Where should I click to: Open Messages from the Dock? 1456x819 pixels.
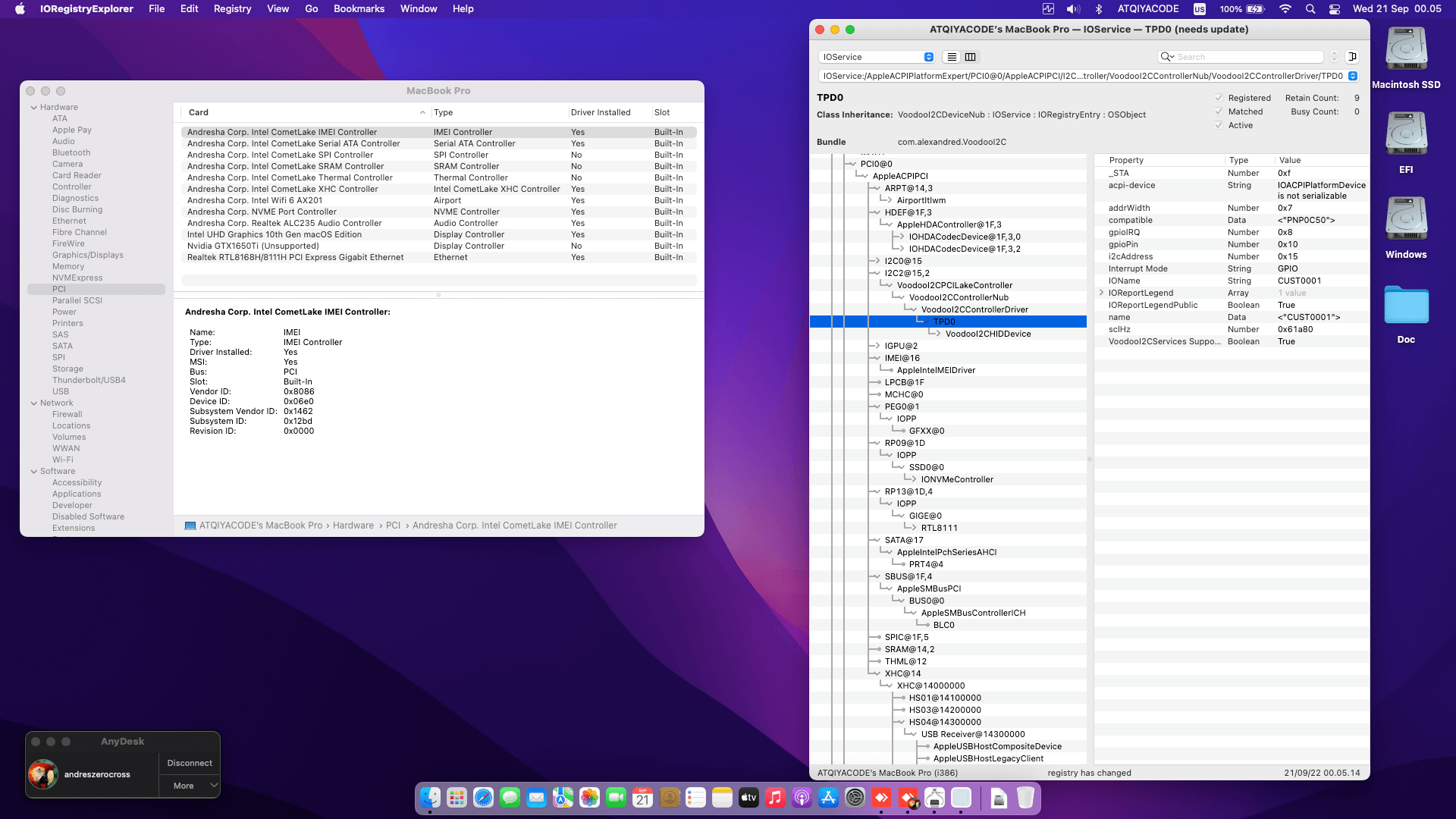[510, 798]
